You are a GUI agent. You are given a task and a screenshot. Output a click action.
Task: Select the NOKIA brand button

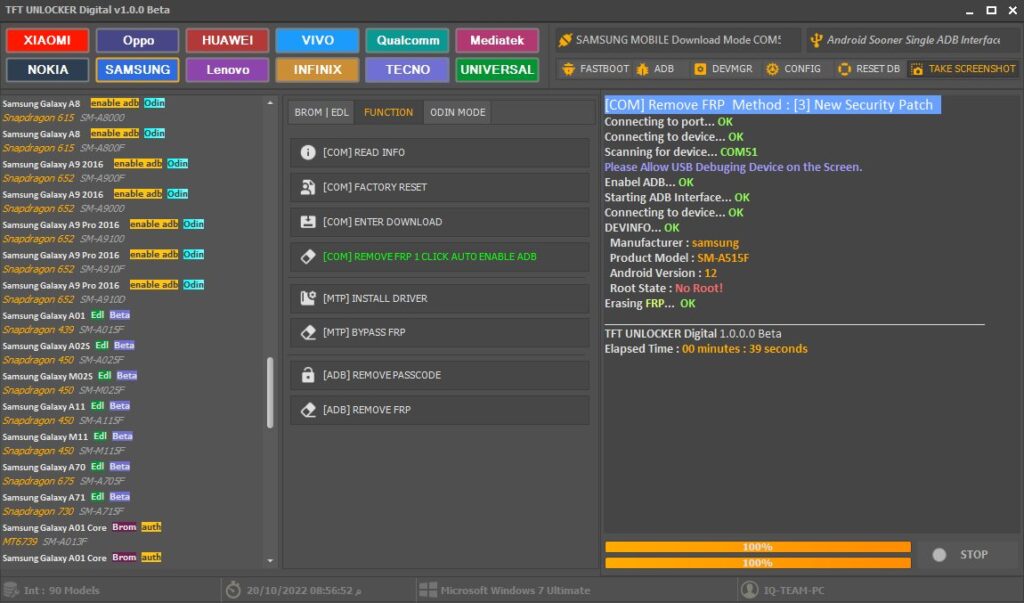(x=47, y=69)
